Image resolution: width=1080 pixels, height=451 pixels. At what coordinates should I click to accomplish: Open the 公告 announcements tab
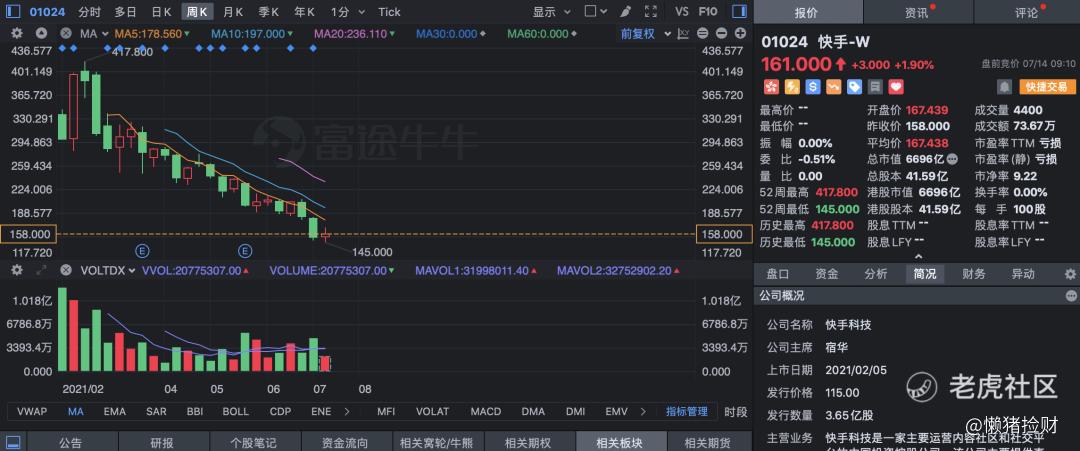[70, 442]
